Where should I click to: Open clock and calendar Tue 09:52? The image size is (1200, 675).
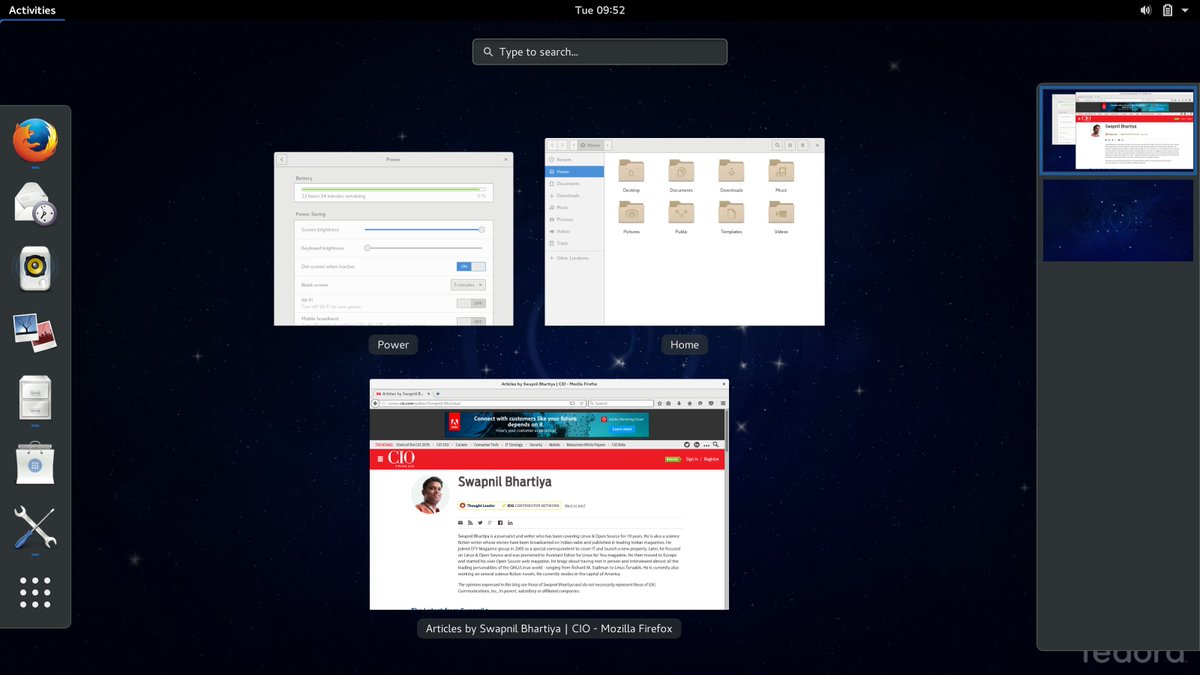coord(600,10)
